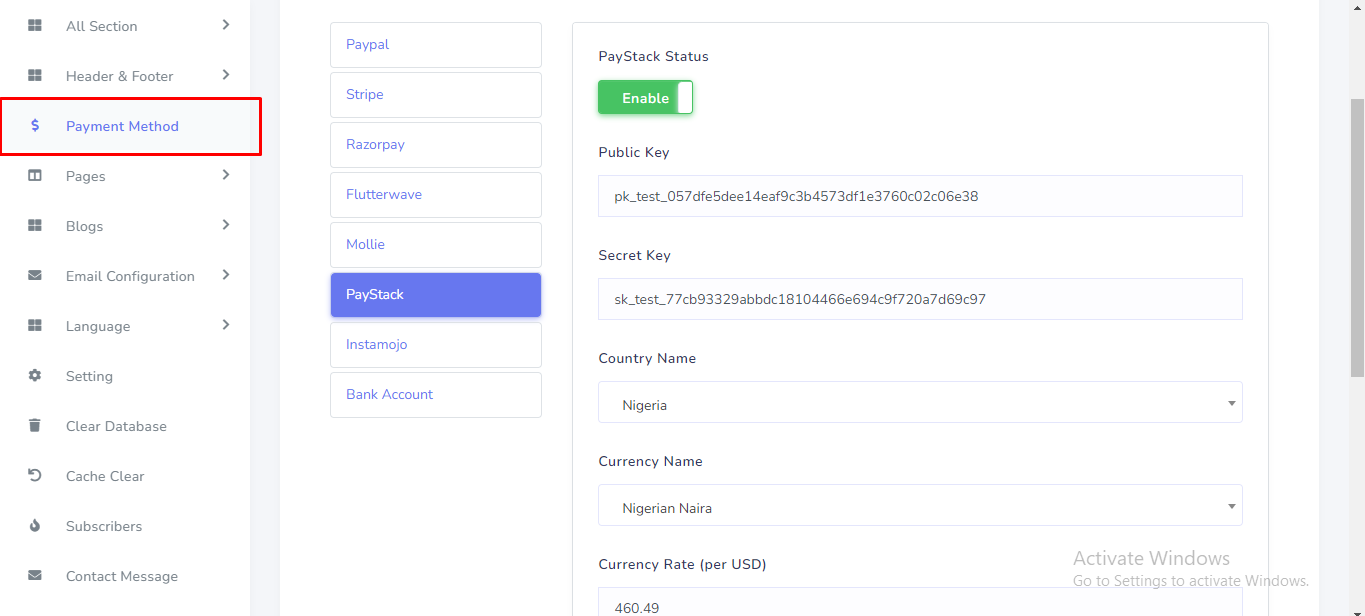Screen dimensions: 1365x616
Task: Click the Pages layout icon in sidebar
Action: point(35,176)
